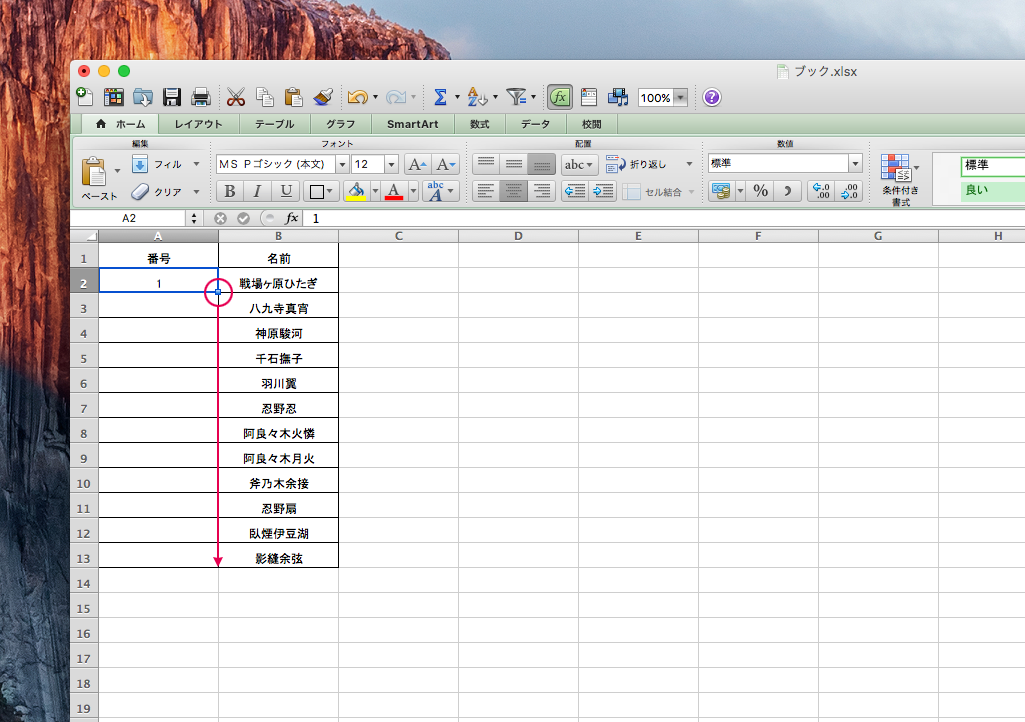
Task: Click the Copy icon
Action: (x=265, y=97)
